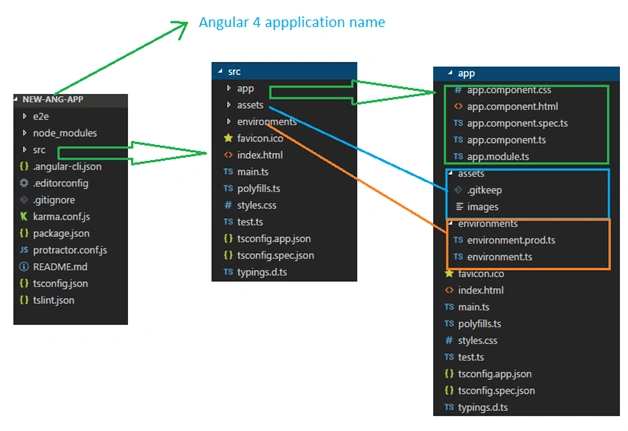The width and height of the screenshot is (628, 431).
Task: Click the favicon.ico star icon in src panel
Action: pyautogui.click(x=228, y=138)
